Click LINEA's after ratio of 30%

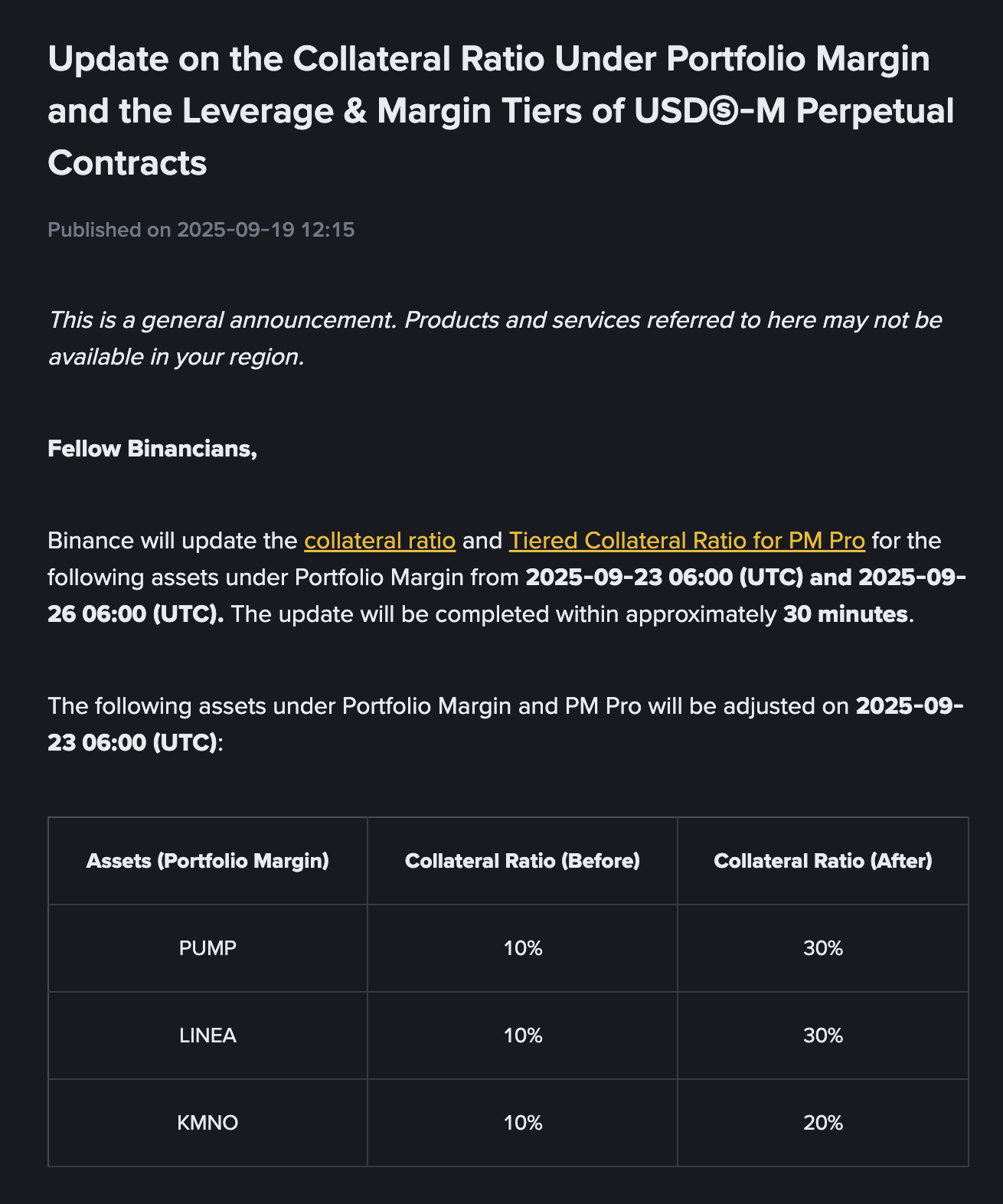[823, 1036]
